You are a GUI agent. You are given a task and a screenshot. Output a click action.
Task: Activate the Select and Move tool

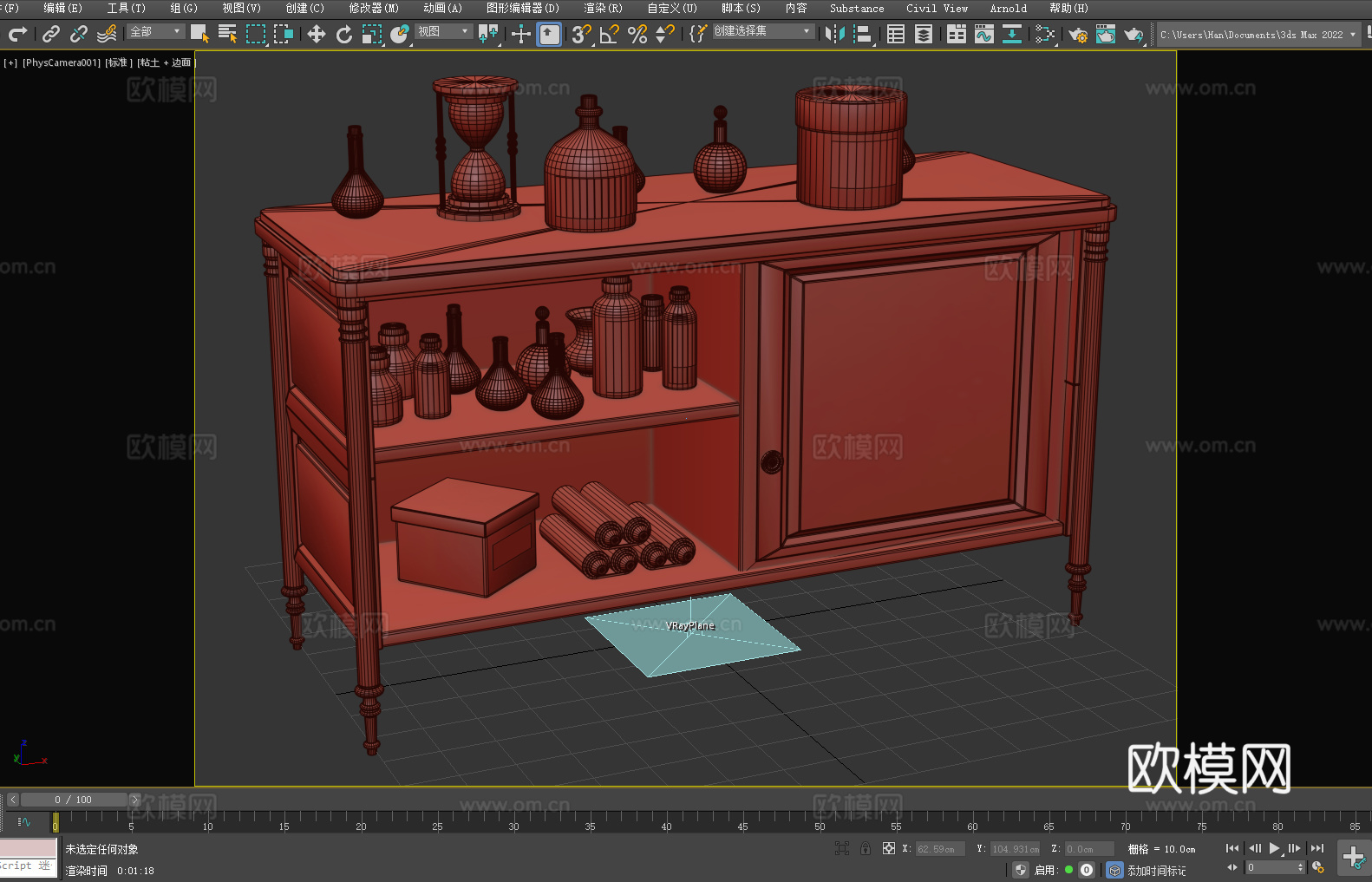(x=317, y=34)
